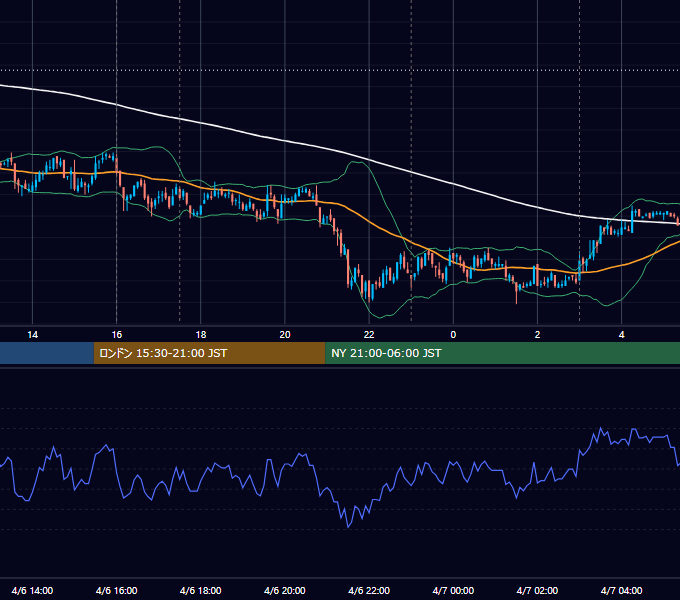
Task: Click the 4/6 14:00 date label
Action: 33,590
